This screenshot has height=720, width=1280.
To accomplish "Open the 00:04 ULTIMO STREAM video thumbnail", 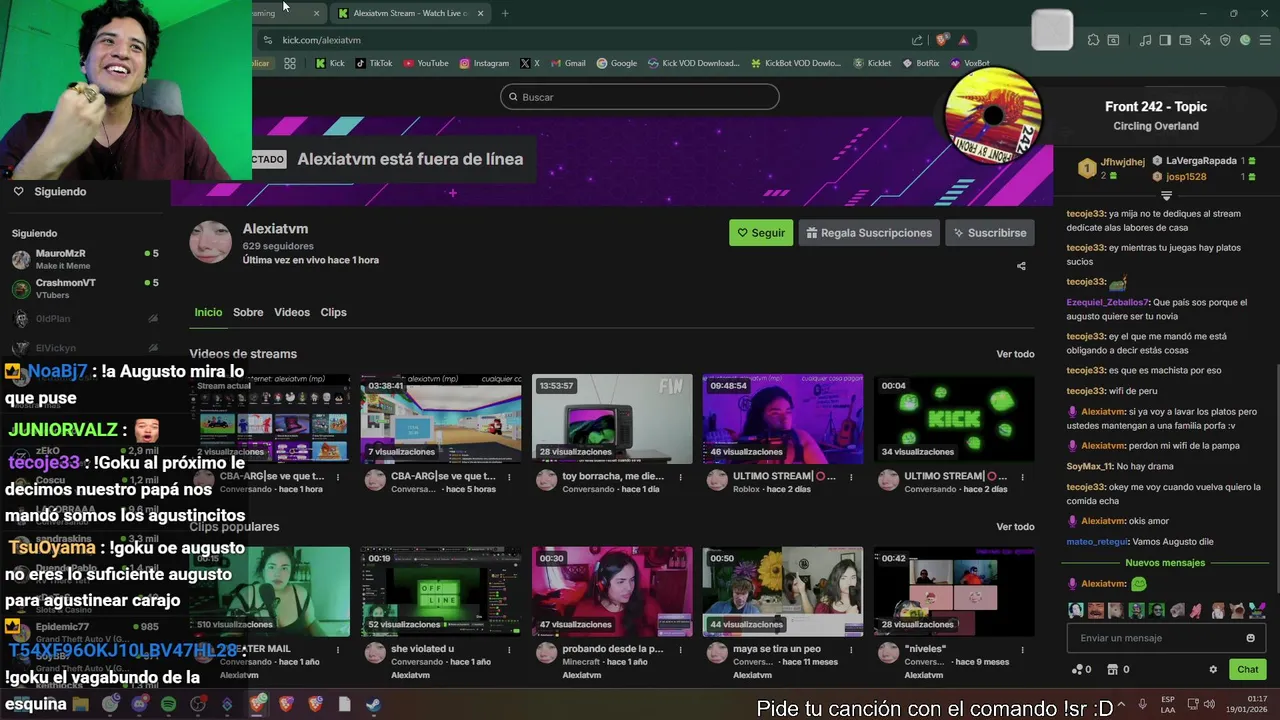I will pos(954,419).
